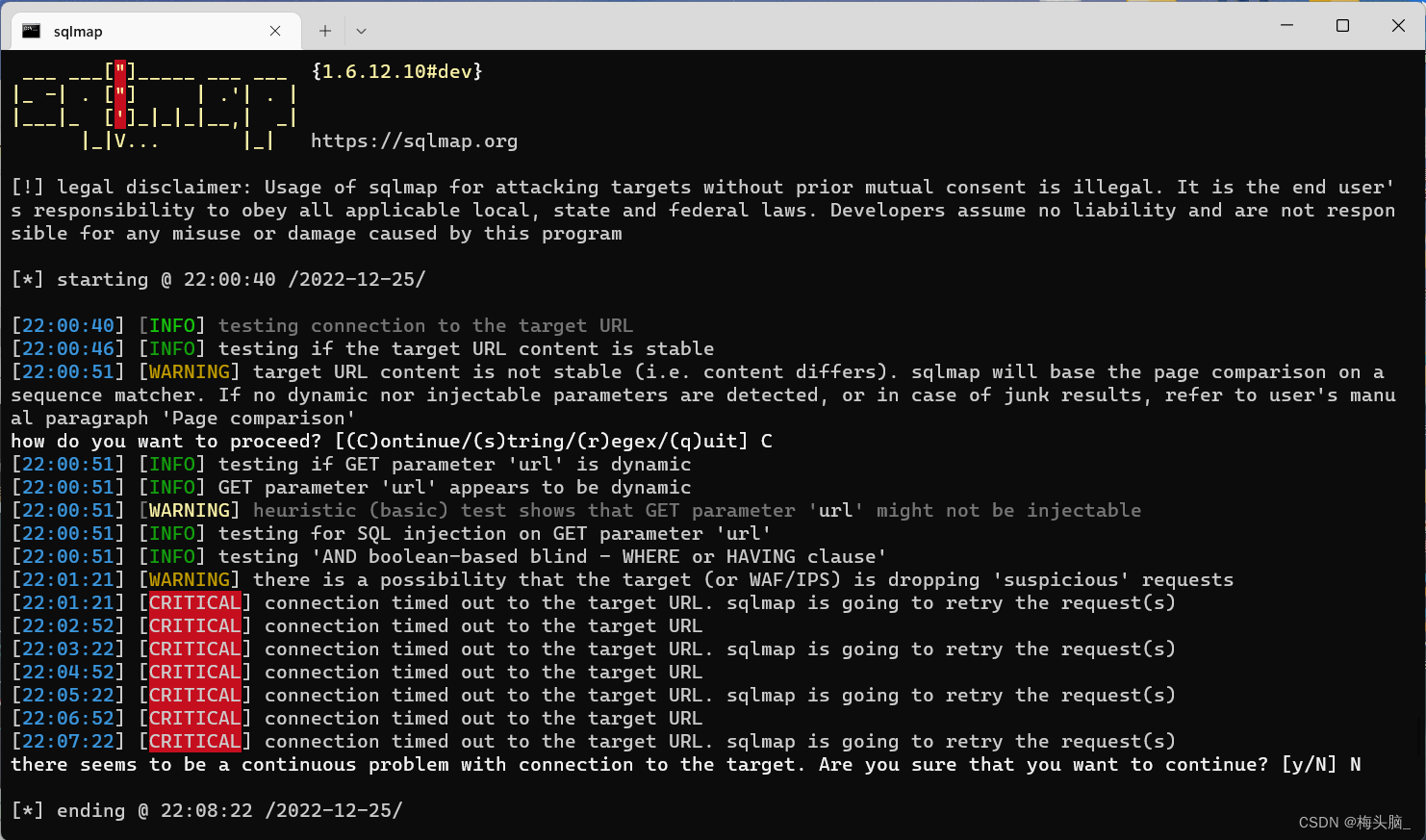Viewport: 1426px width, 840px height.
Task: Click the [y/N] prompt answer N
Action: [x=1356, y=764]
